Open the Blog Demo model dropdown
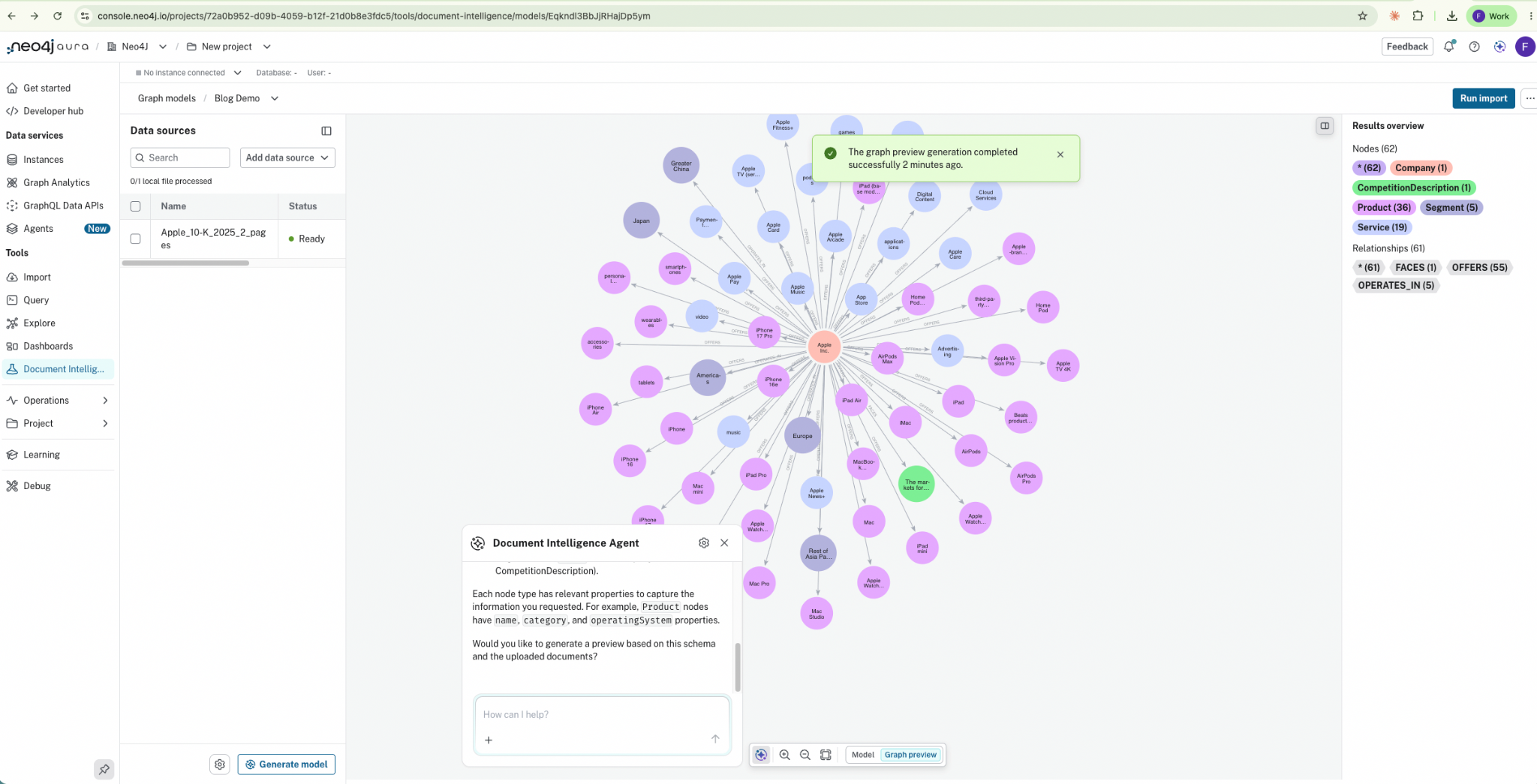 coord(275,98)
